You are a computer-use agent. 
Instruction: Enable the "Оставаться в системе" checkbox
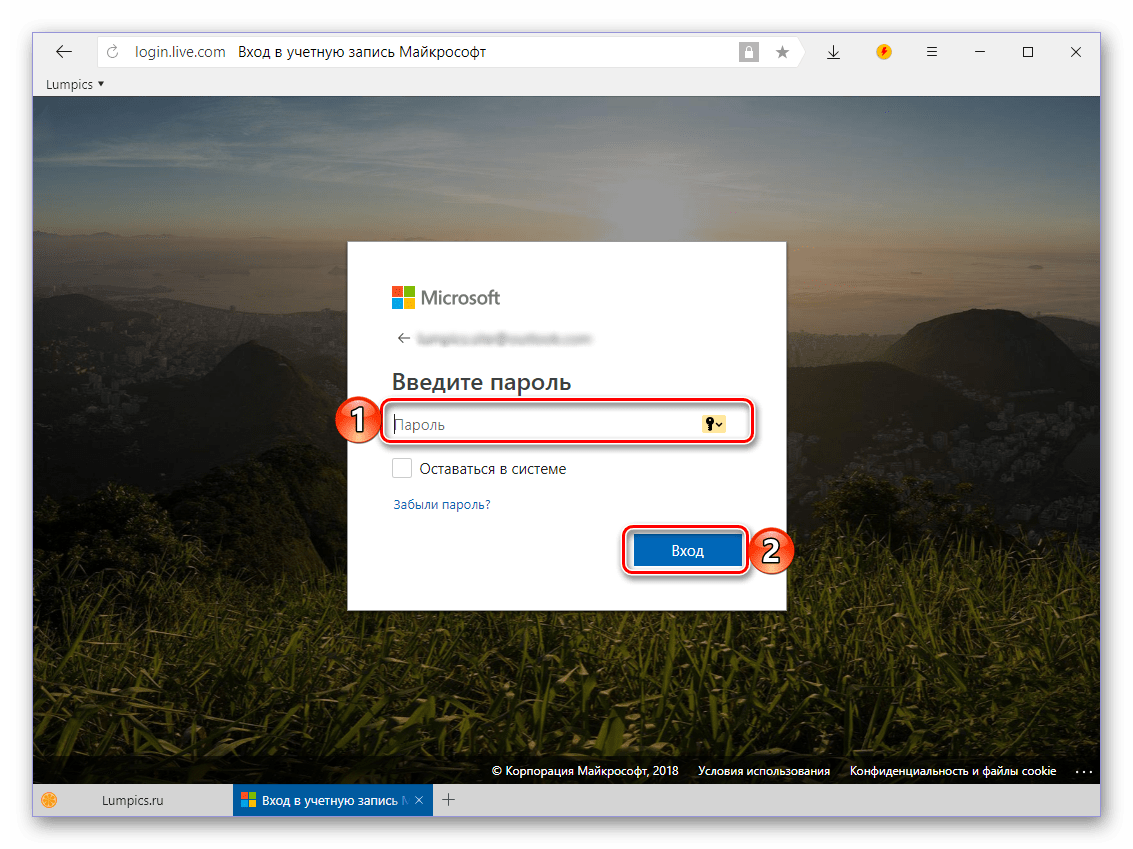(x=402, y=468)
